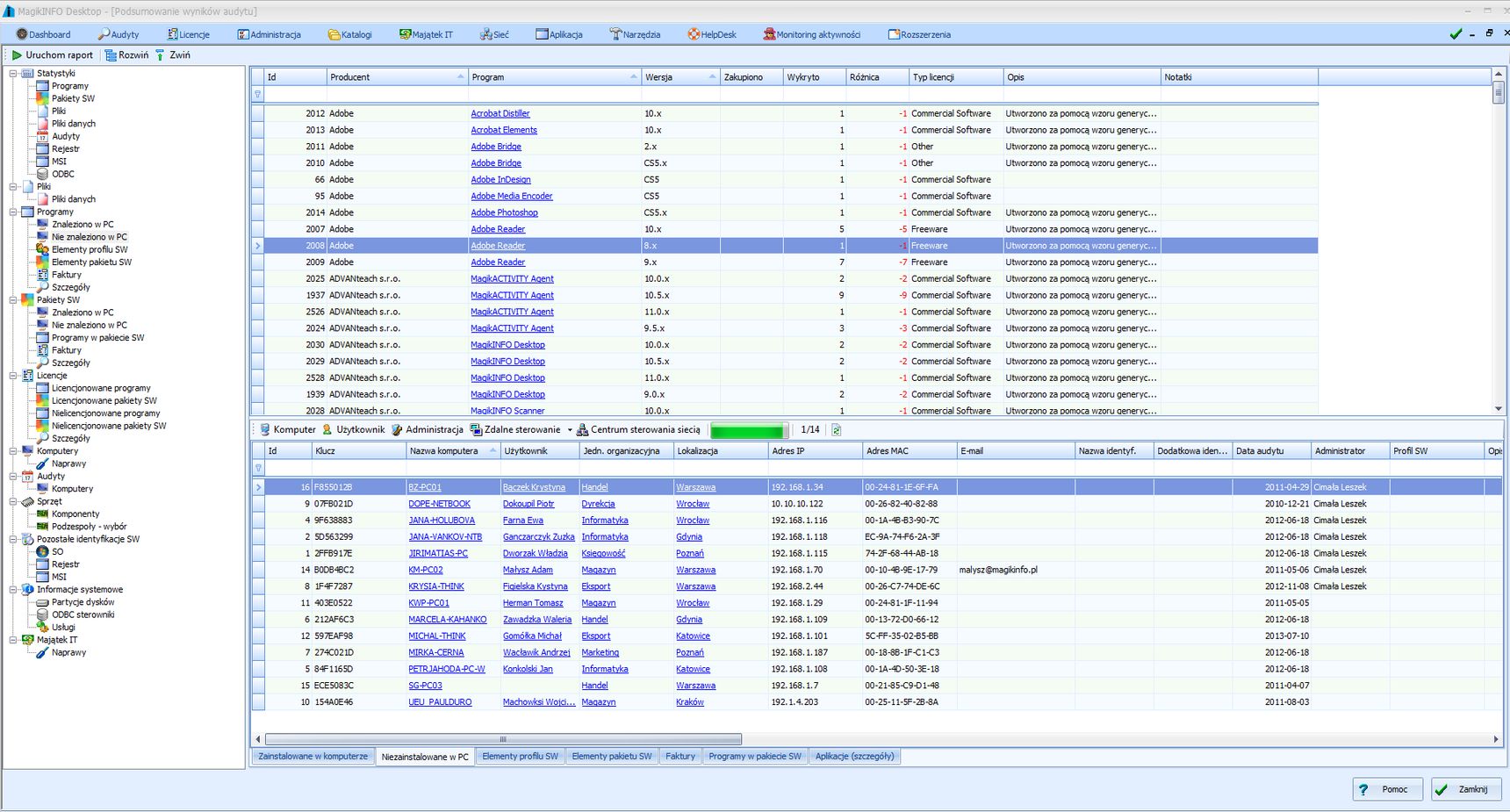Click the Komputer icon in detail toolbar

(x=264, y=429)
